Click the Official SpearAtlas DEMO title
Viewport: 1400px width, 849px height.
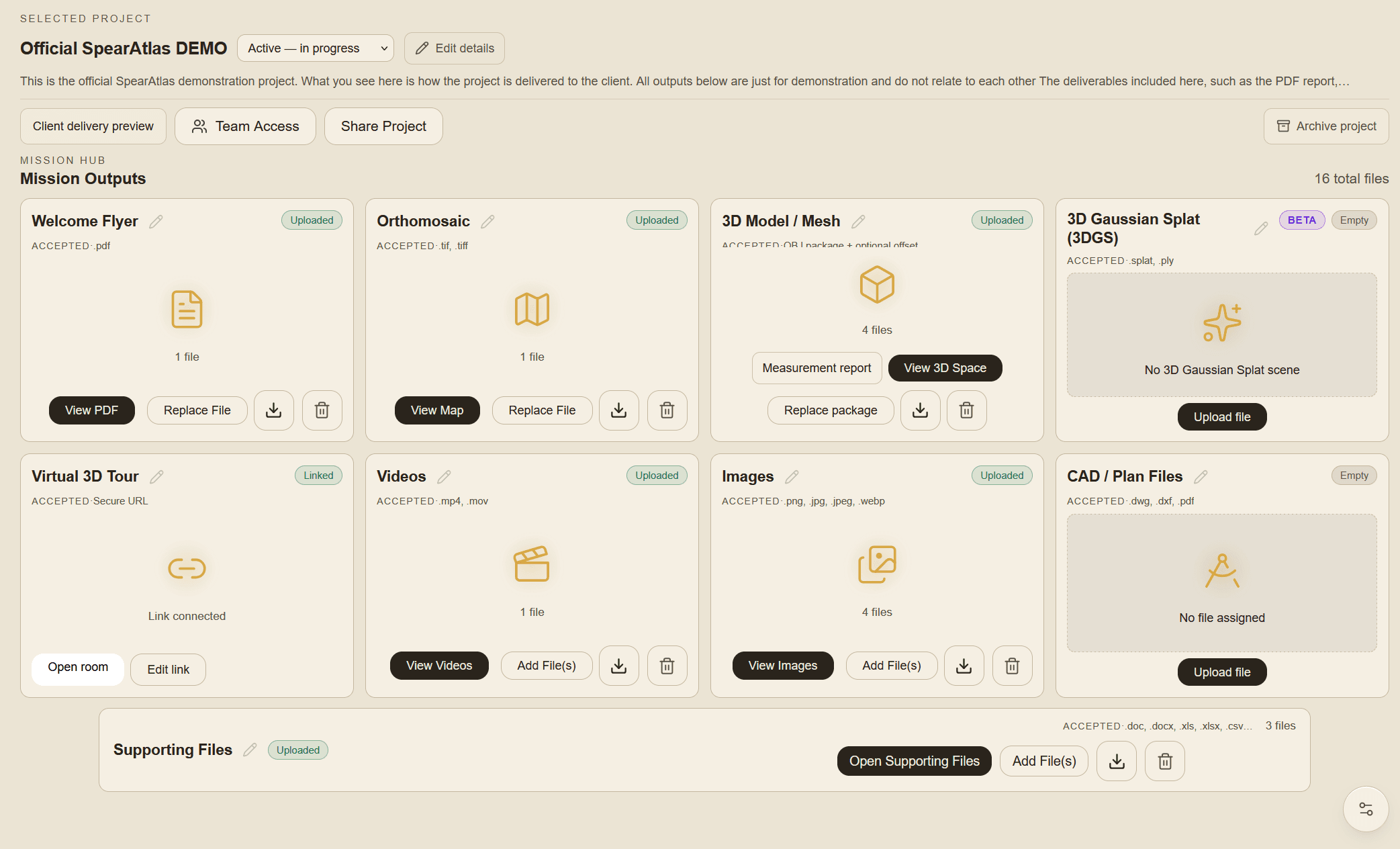tap(124, 48)
